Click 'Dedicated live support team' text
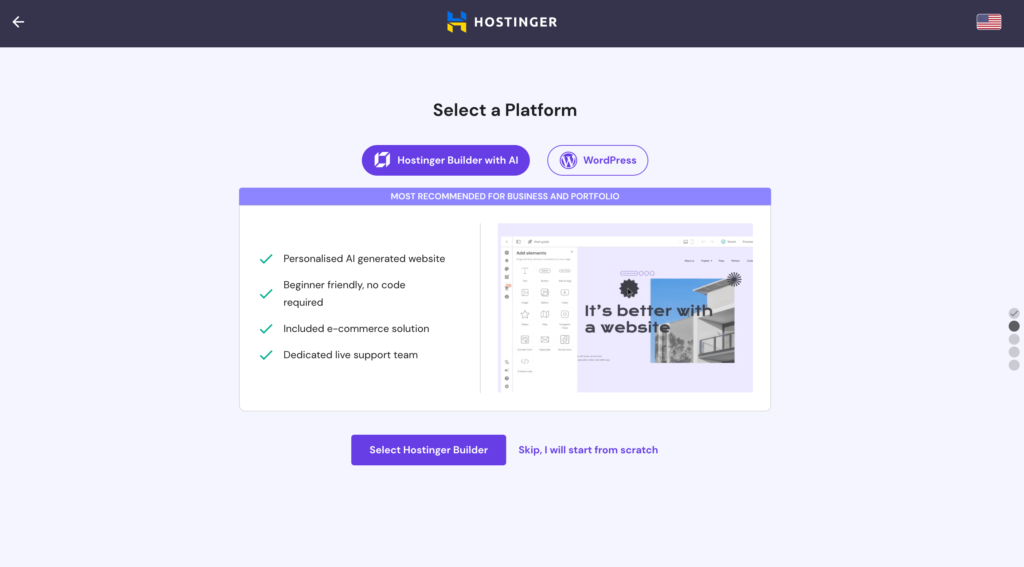 pyautogui.click(x=350, y=355)
